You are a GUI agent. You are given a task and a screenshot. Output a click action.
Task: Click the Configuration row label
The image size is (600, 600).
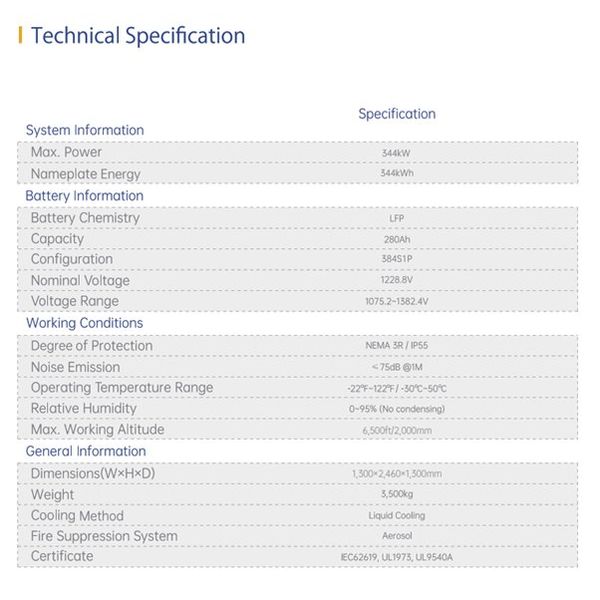(x=72, y=259)
